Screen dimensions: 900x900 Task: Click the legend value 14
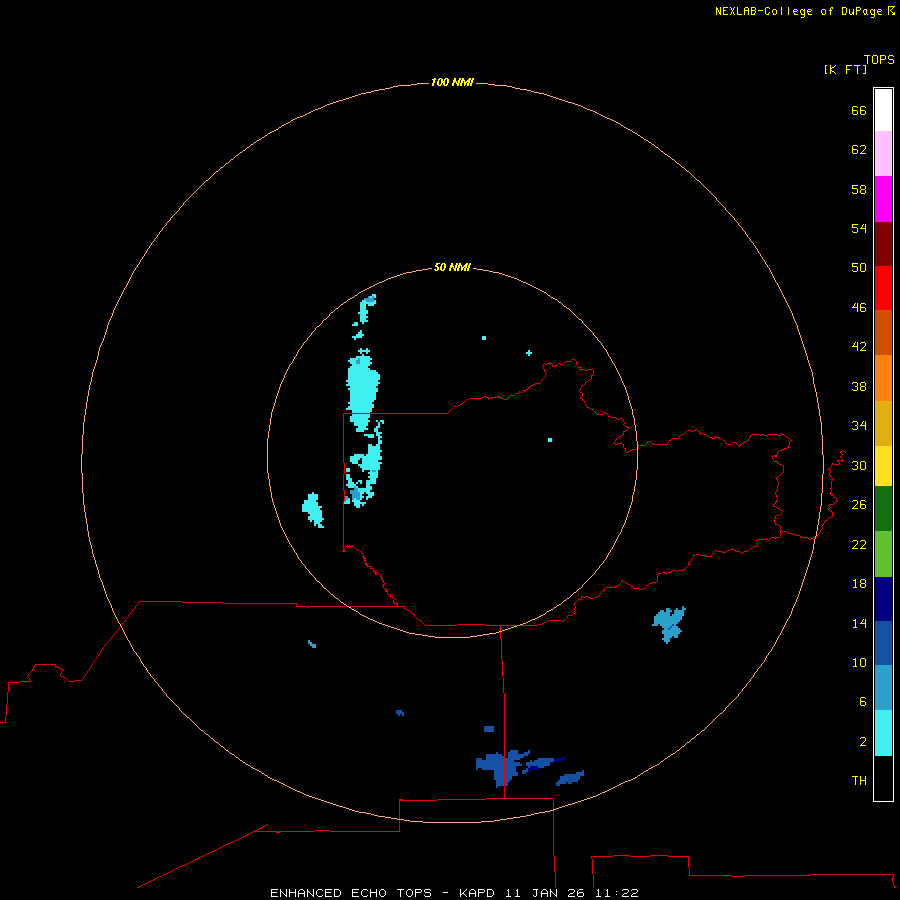pos(859,623)
